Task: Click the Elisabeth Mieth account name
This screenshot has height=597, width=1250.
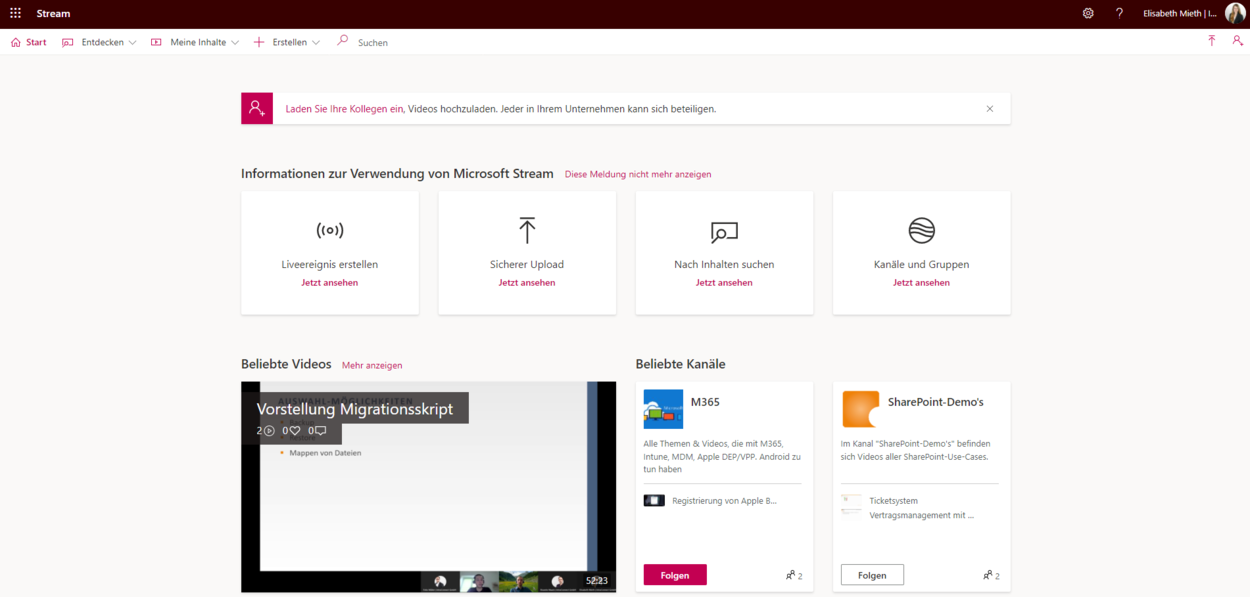Action: coord(1180,14)
